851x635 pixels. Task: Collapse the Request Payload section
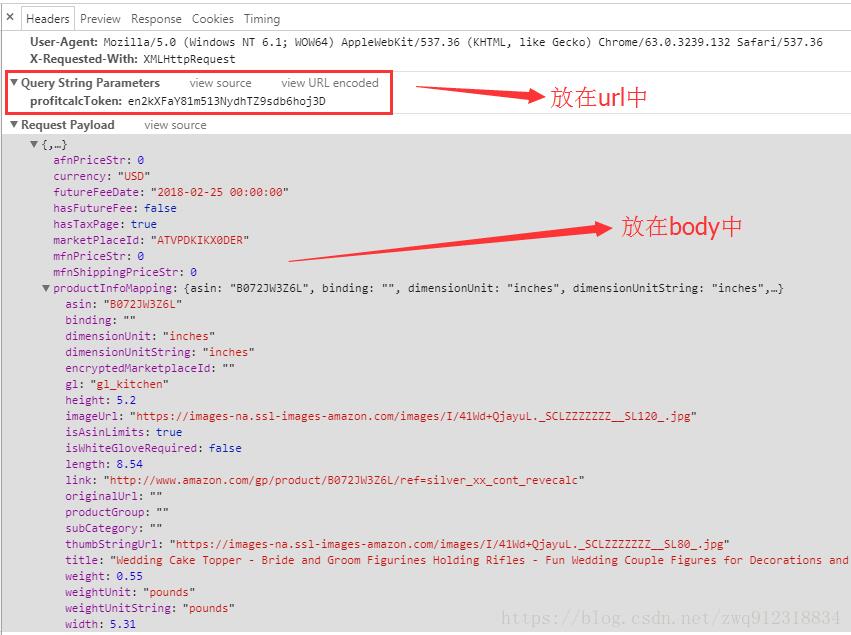pos(13,125)
